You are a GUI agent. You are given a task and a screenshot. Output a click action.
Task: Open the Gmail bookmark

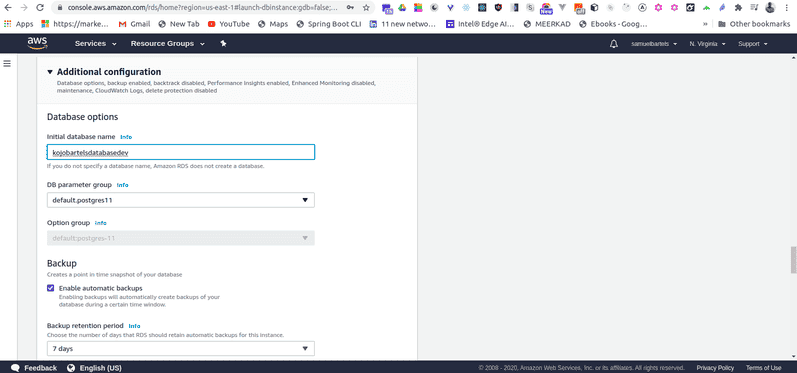pyautogui.click(x=134, y=24)
